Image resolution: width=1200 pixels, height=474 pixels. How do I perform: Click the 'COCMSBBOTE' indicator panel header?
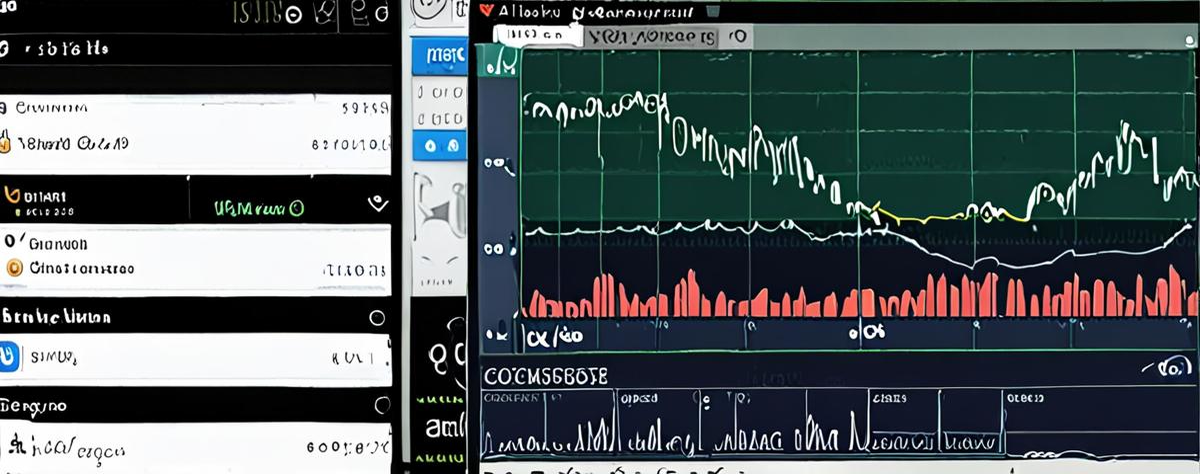click(545, 375)
